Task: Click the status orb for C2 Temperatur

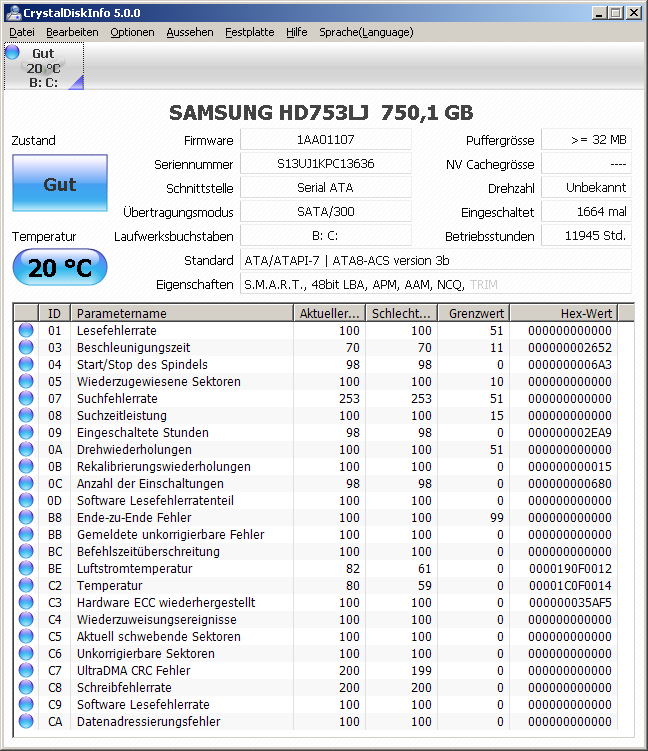Action: 26,585
